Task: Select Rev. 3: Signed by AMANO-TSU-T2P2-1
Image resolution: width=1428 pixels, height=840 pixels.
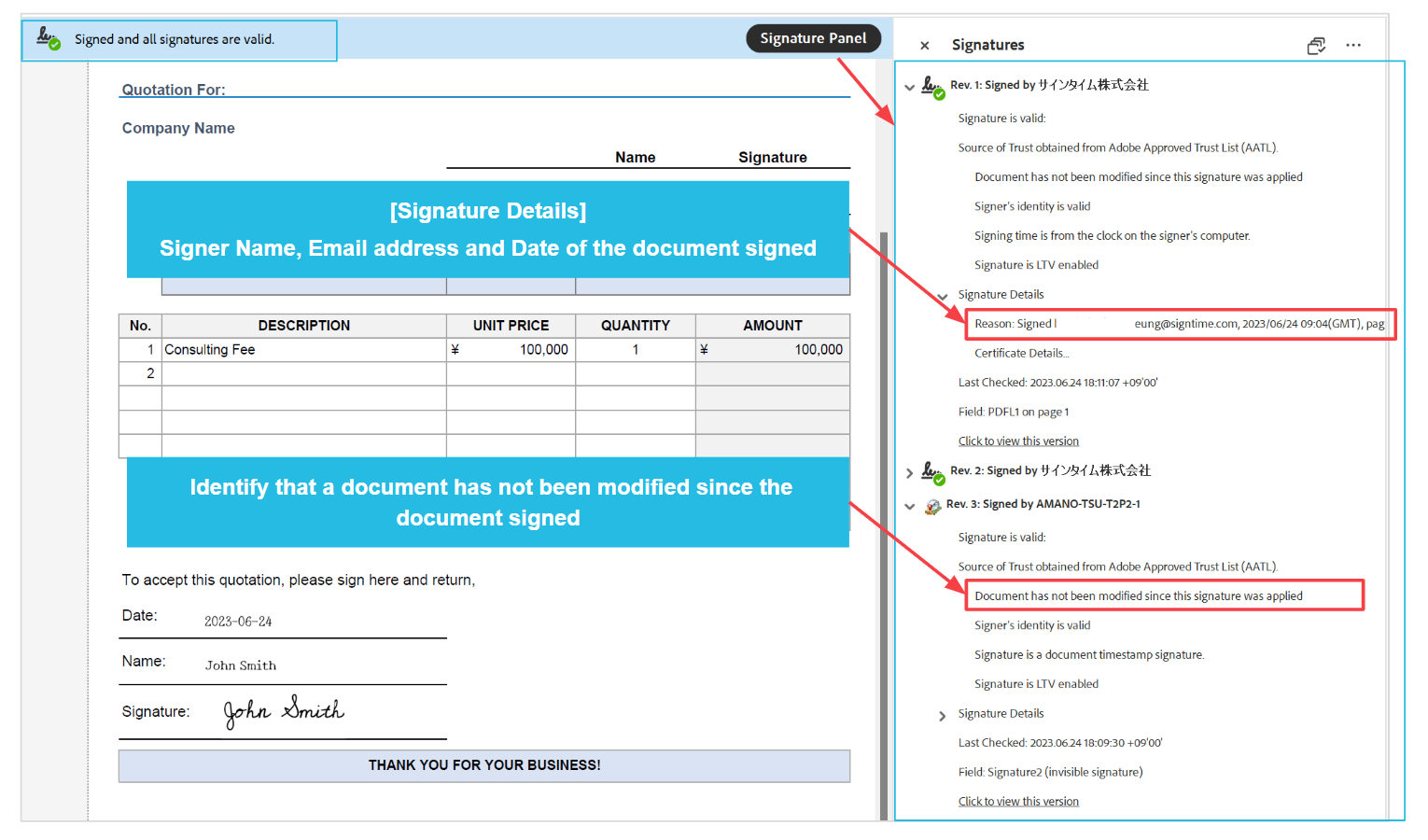Action: click(1043, 504)
